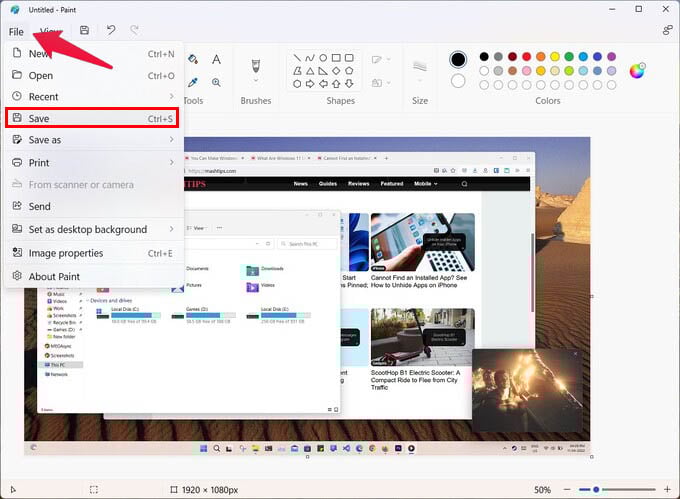Pick the yellow color swatch
The image size is (680, 499).
(555, 56)
